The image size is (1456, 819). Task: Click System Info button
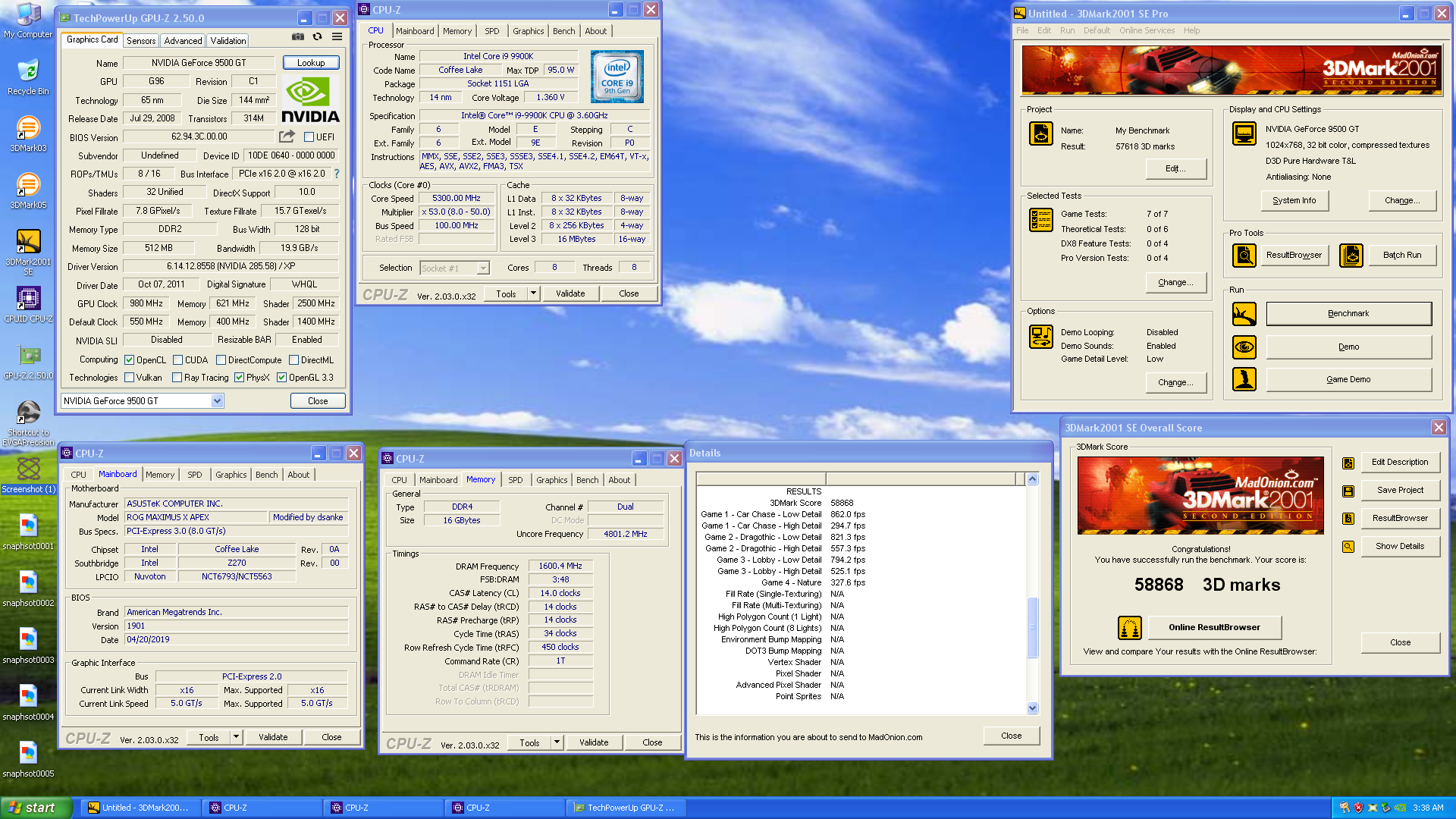pos(1294,201)
